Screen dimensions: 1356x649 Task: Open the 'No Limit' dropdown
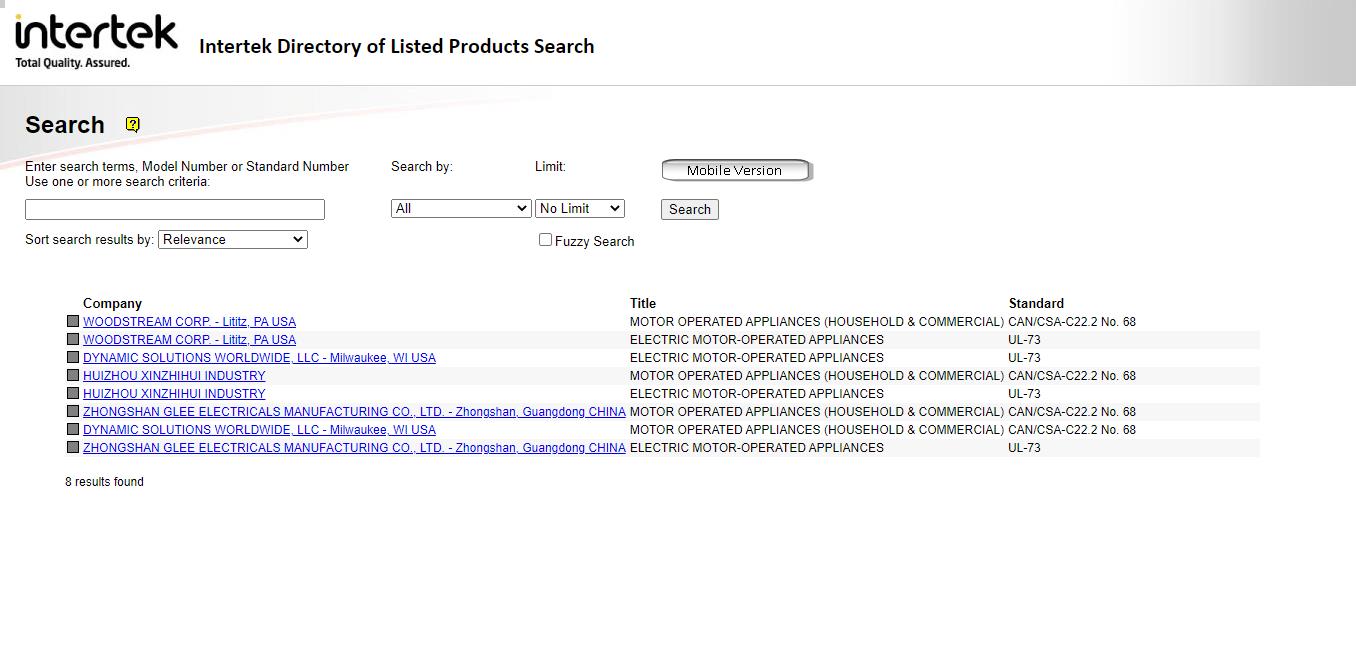pos(580,208)
